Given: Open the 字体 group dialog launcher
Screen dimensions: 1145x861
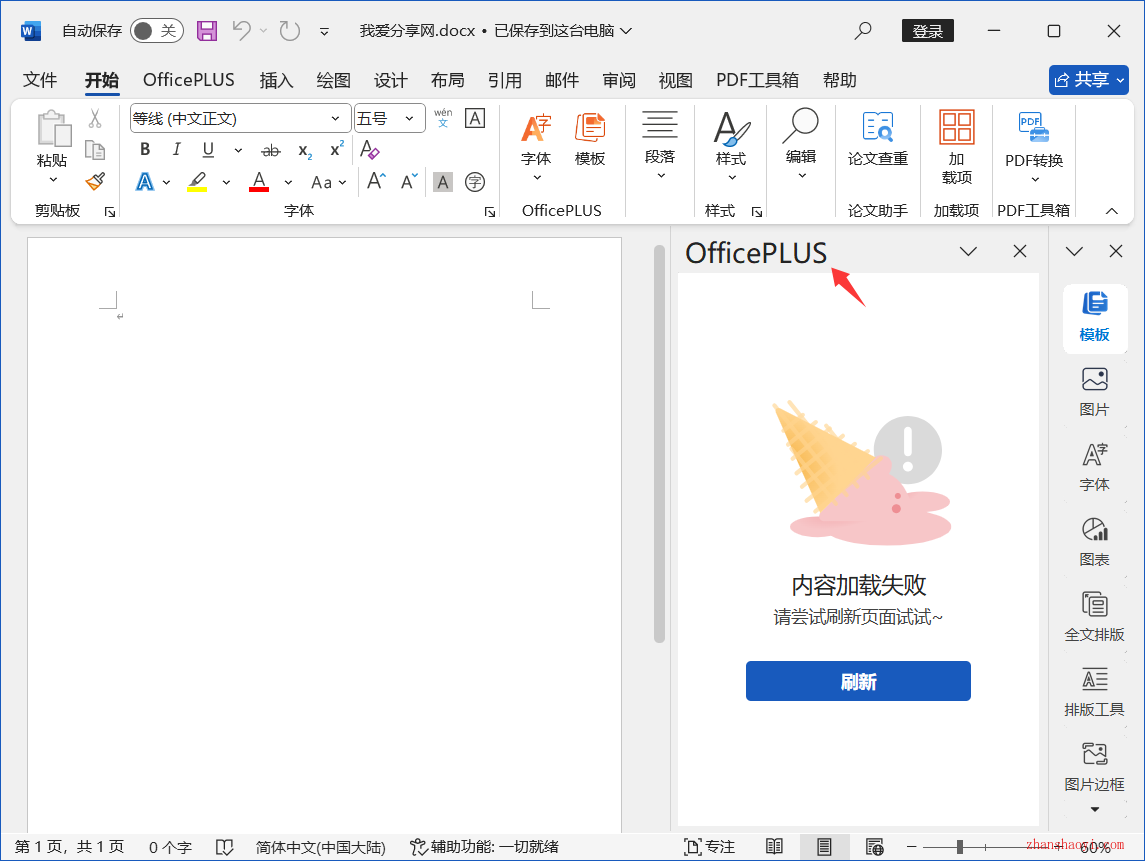Looking at the screenshot, I should coord(489,212).
